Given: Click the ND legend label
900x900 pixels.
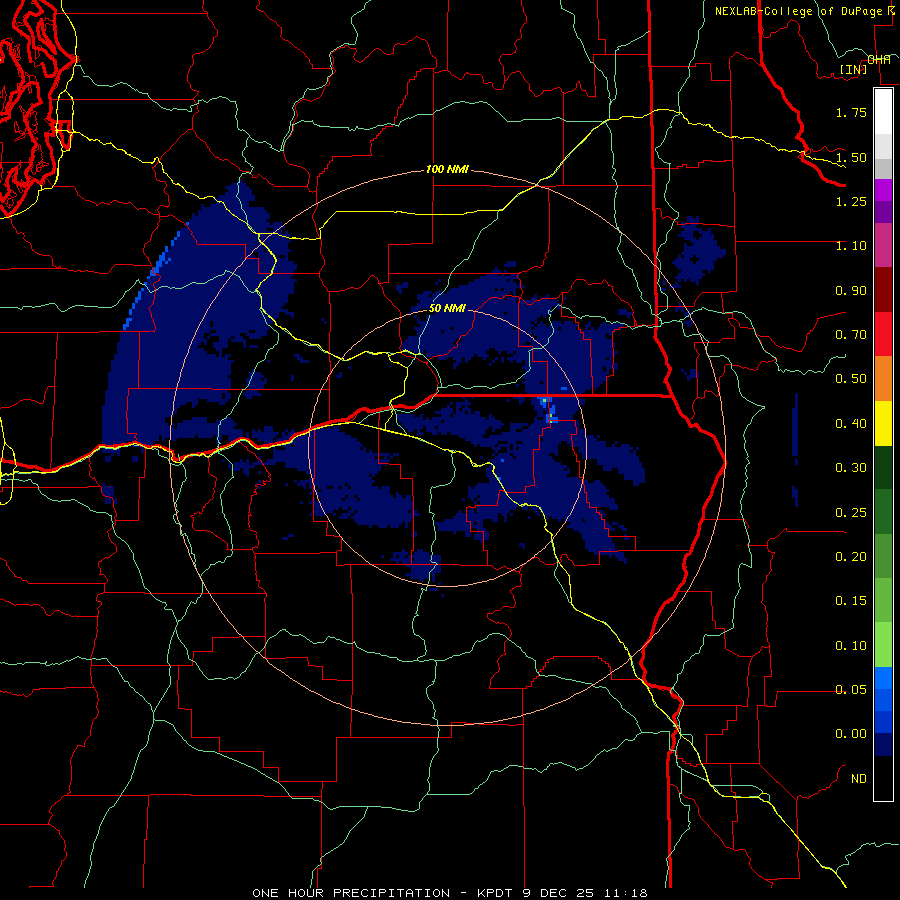Looking at the screenshot, I should click(859, 779).
